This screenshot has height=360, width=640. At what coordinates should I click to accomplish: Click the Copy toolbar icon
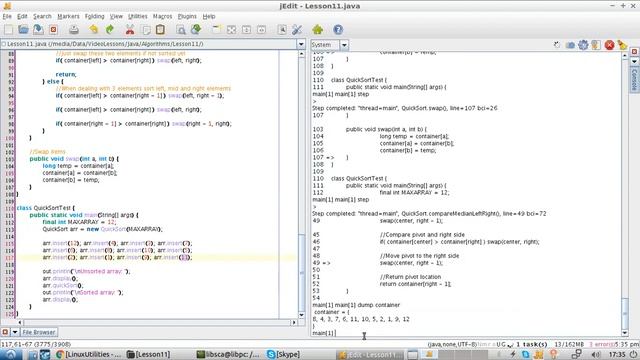click(x=146, y=29)
